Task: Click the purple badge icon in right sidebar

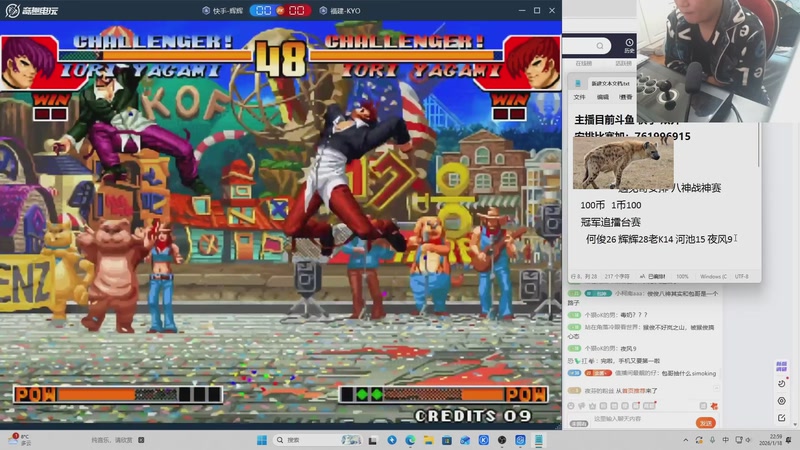Action: coord(781,366)
